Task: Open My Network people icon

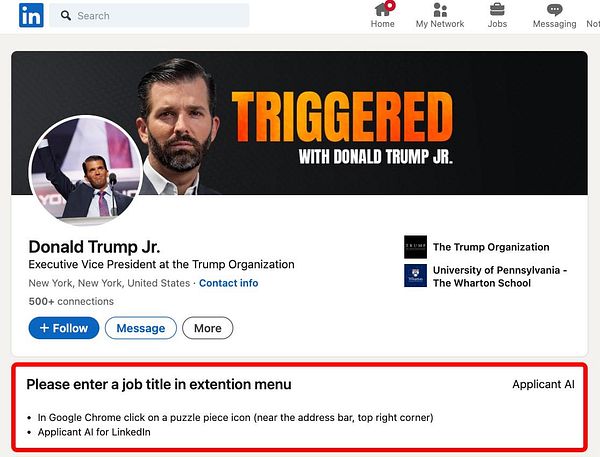Action: tap(440, 10)
